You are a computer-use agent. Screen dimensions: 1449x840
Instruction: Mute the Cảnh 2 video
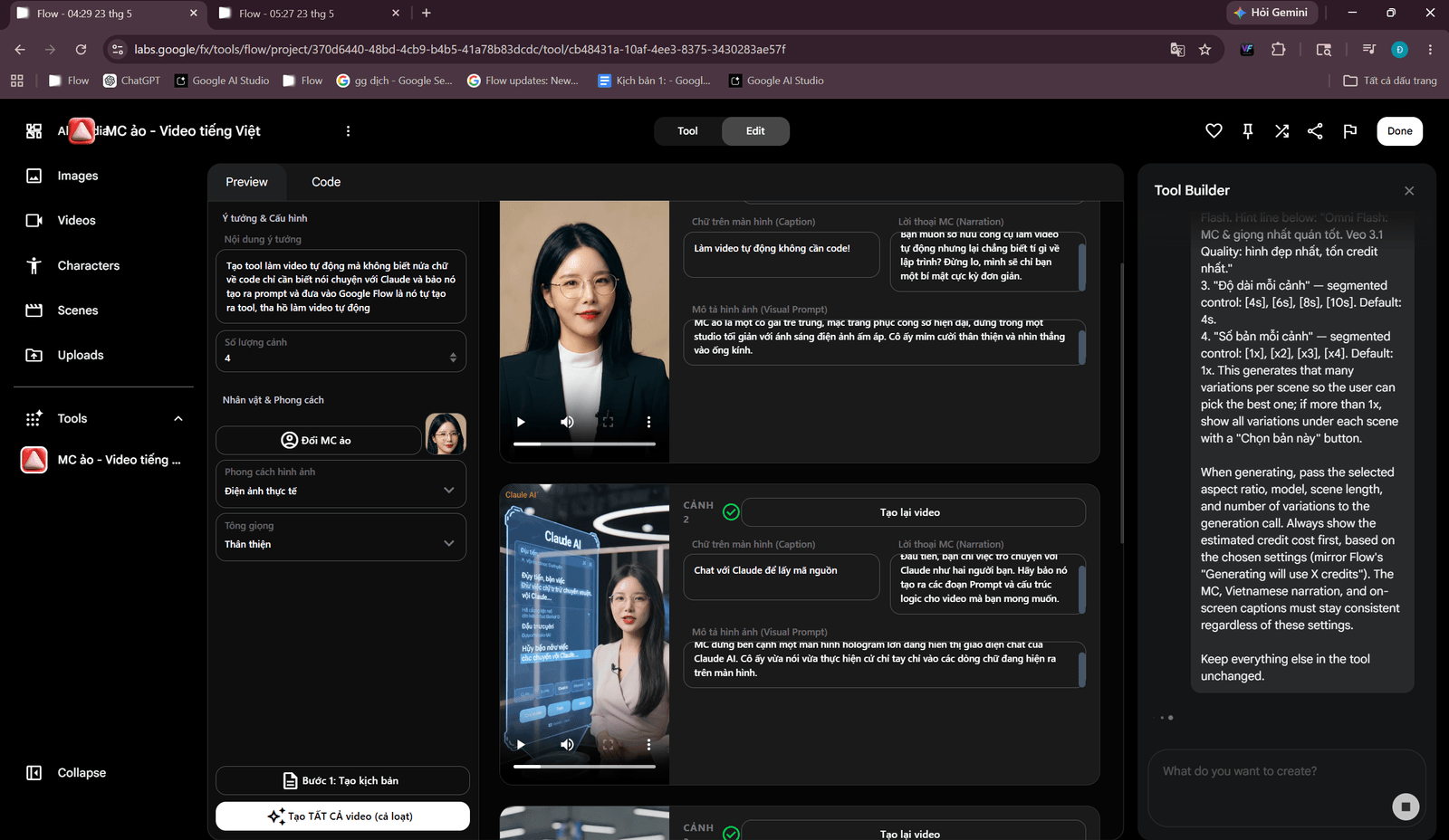pyautogui.click(x=567, y=745)
